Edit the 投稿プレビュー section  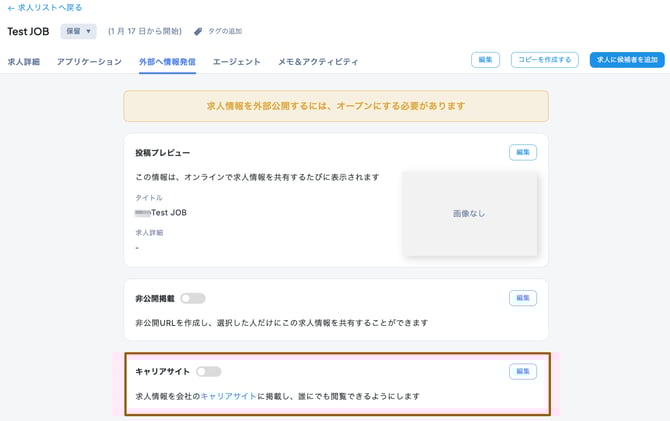522,153
